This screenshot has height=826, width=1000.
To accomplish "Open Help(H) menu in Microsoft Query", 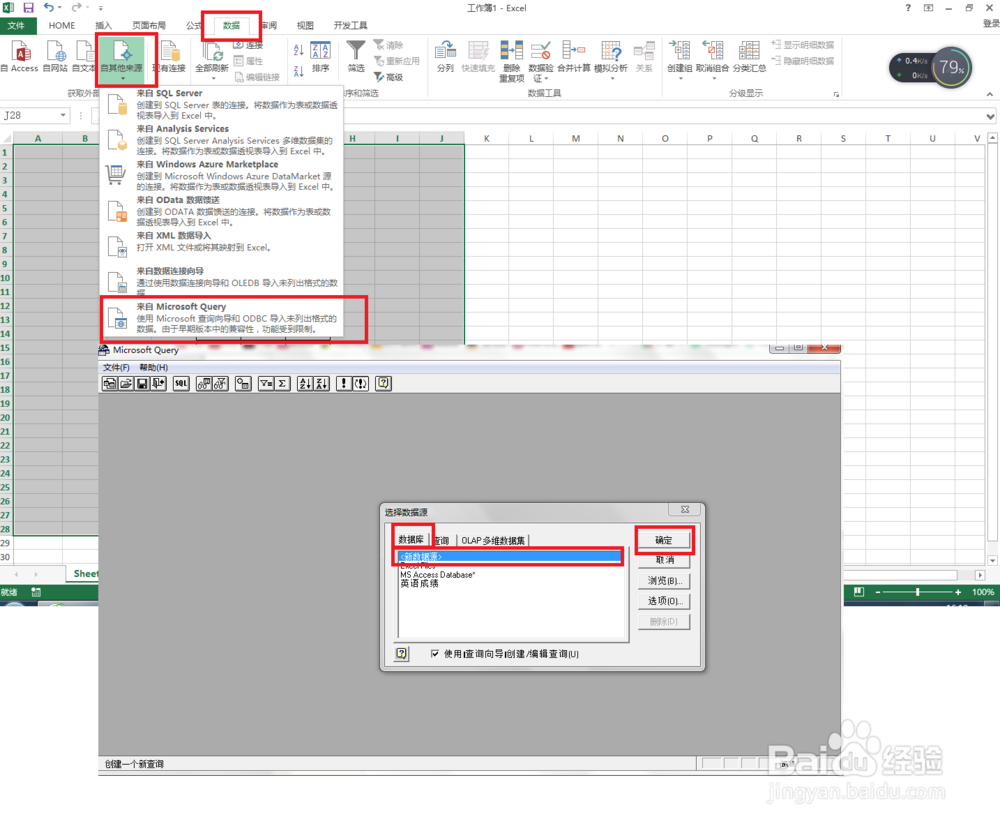I will tap(154, 367).
